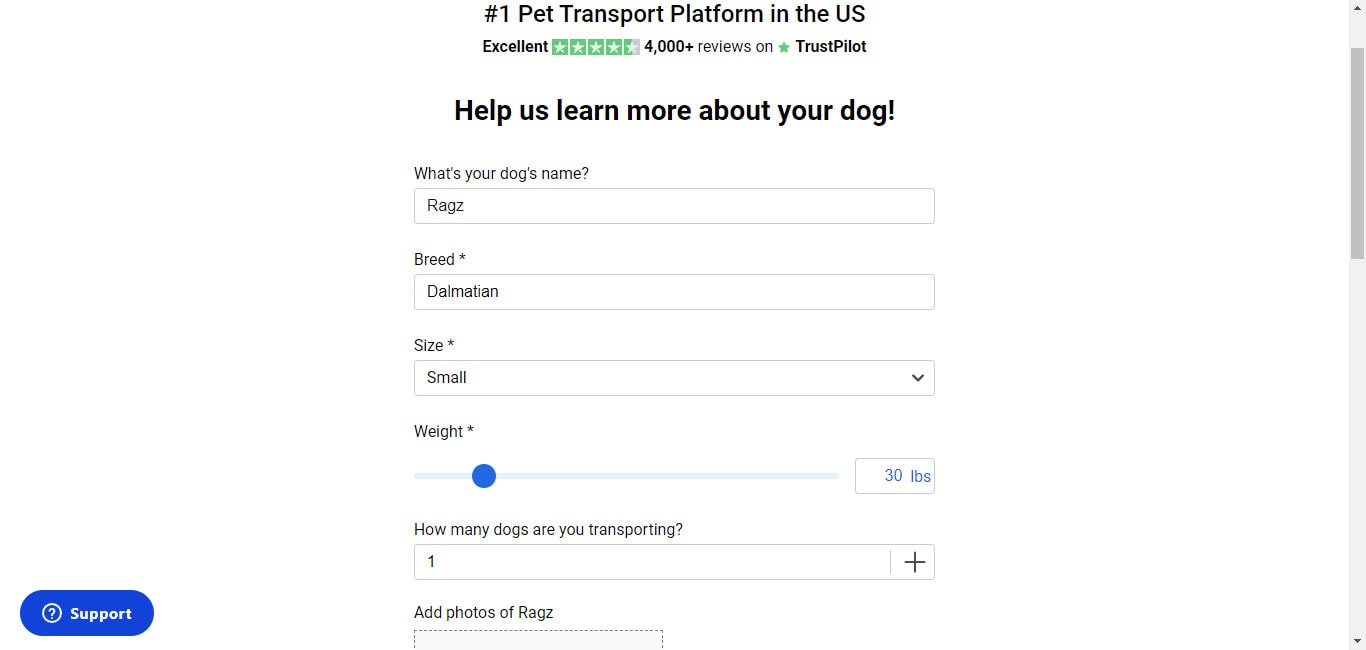Click the chevron icon on the Size selector

[917, 378]
